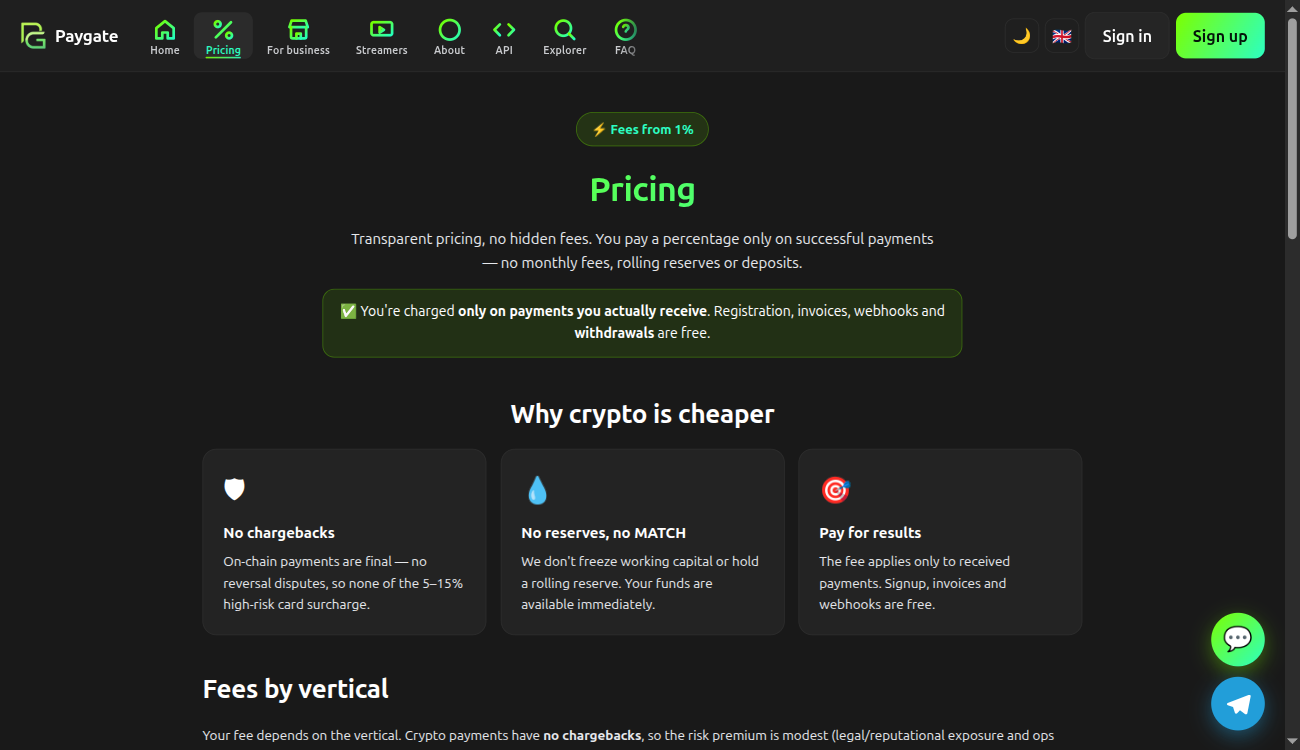Viewport: 1300px width, 750px height.
Task: Open the Streamers play icon
Action: click(381, 30)
